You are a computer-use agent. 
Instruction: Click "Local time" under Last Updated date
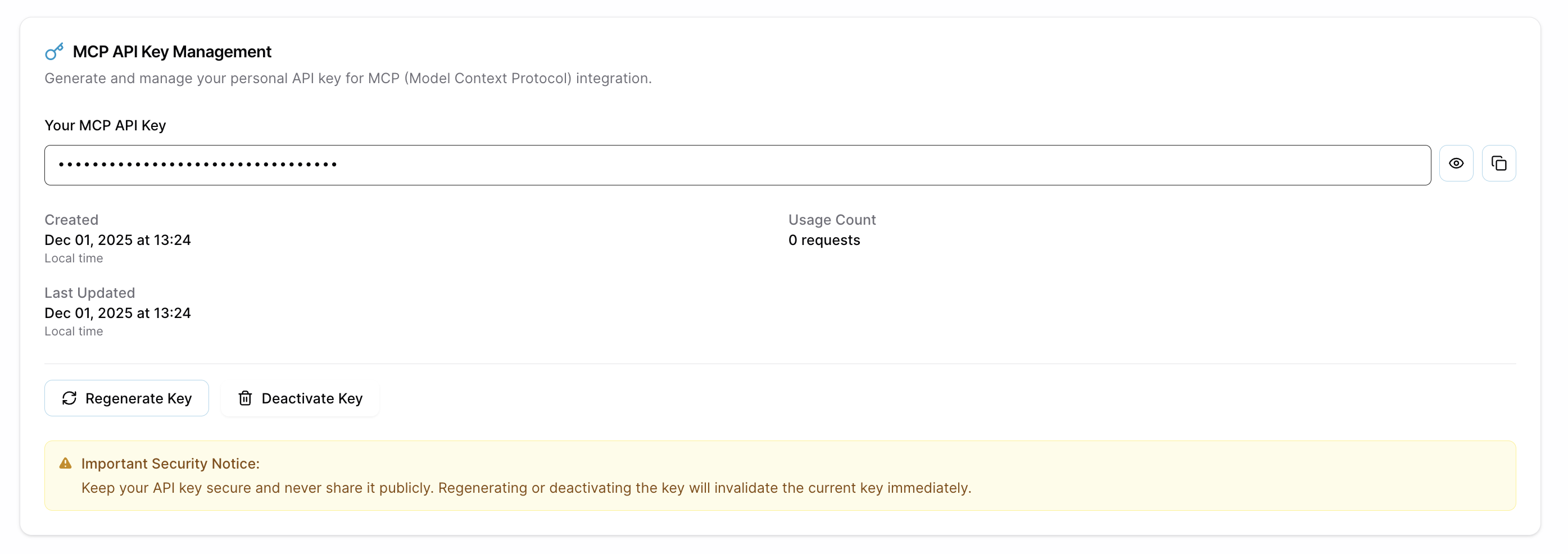pos(74,331)
